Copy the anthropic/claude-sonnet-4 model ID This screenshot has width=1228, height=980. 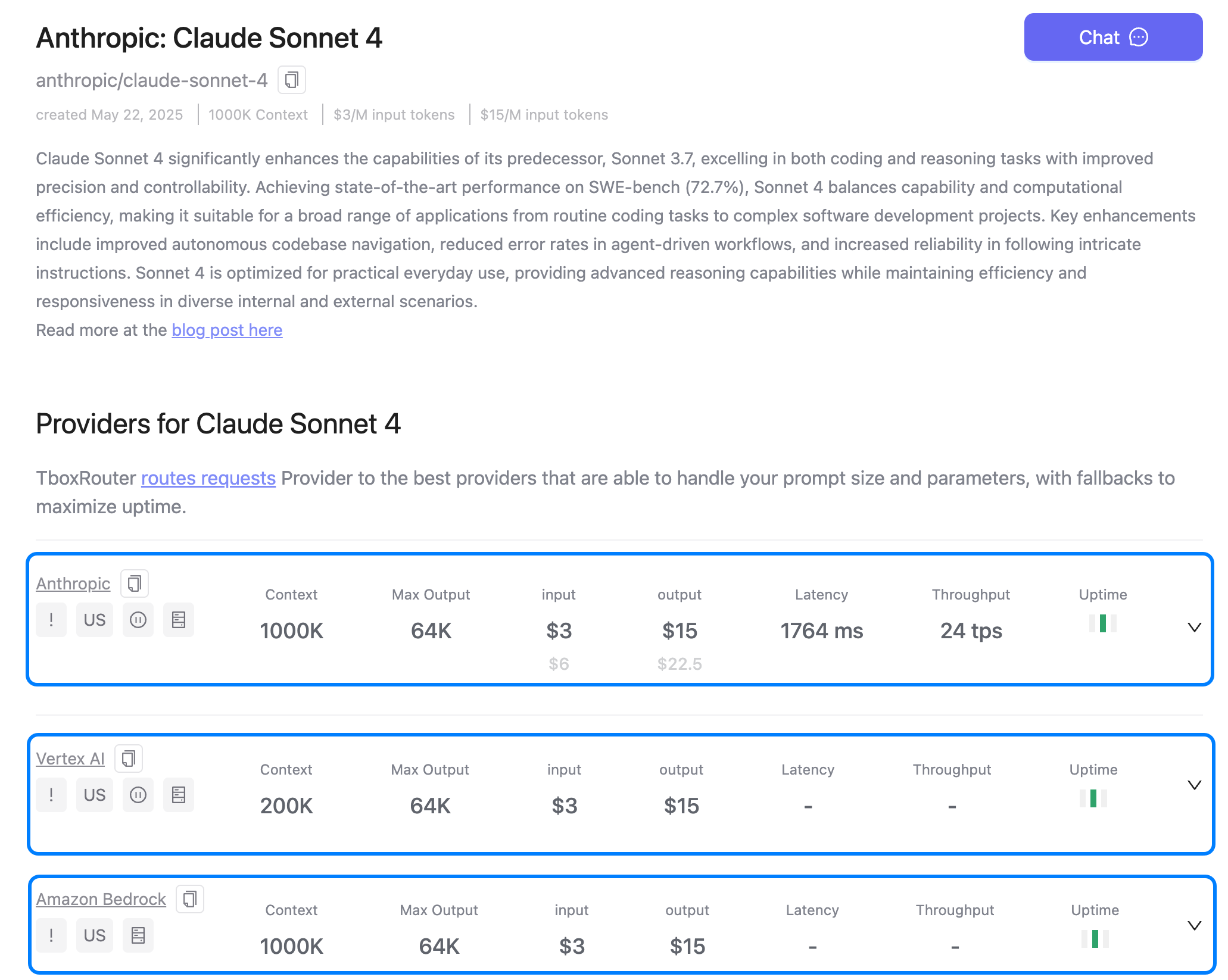pos(292,80)
